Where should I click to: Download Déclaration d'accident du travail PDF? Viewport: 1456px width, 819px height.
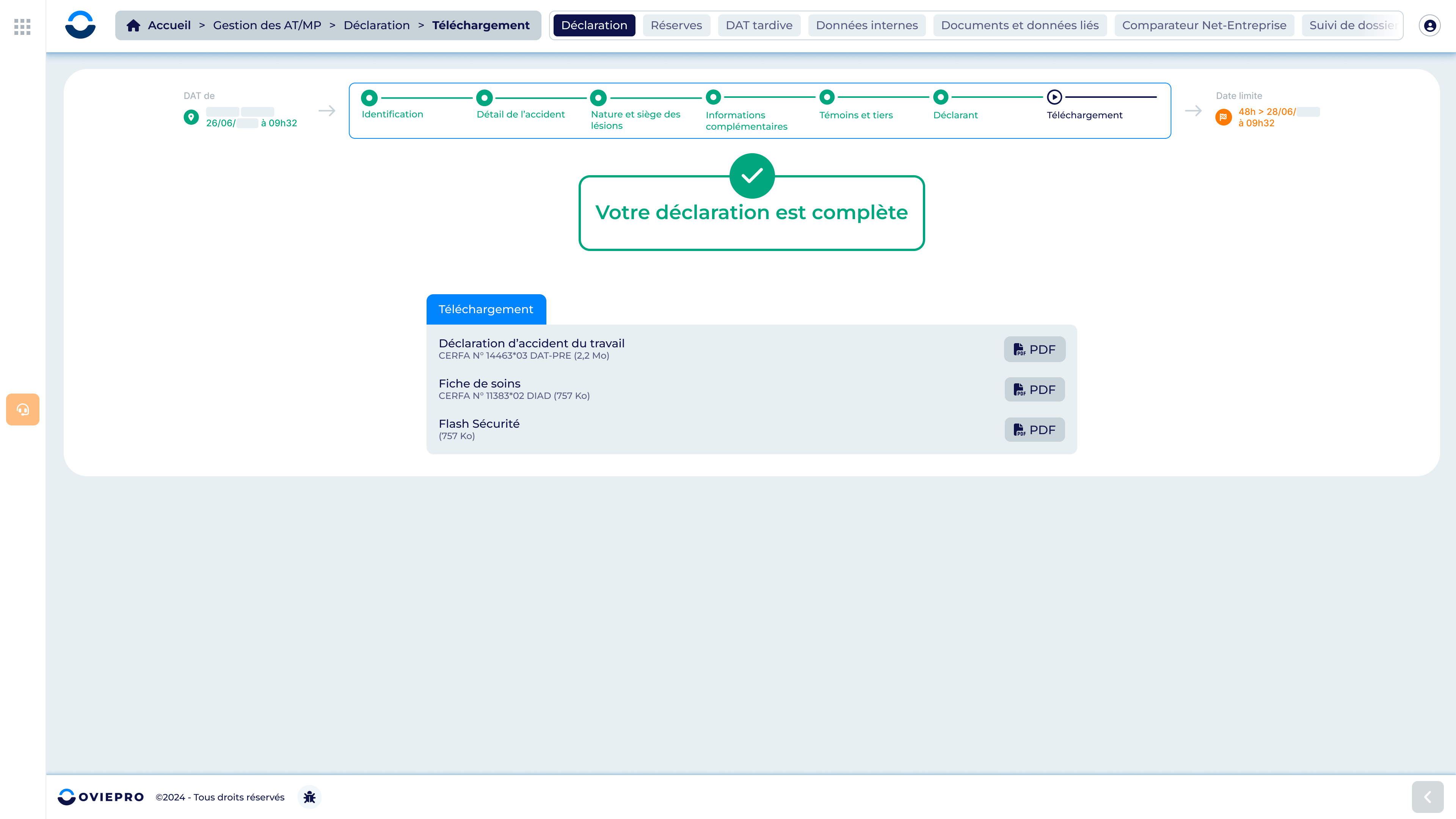pos(1034,349)
